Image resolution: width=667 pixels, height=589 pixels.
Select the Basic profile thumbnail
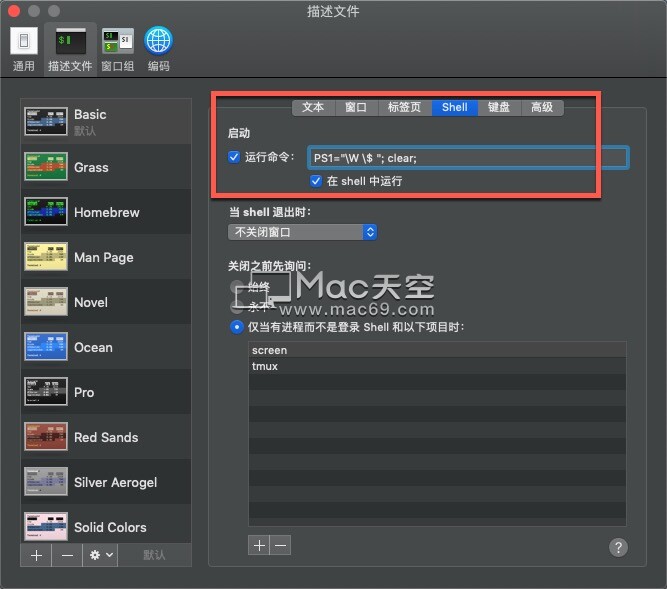pos(46,121)
